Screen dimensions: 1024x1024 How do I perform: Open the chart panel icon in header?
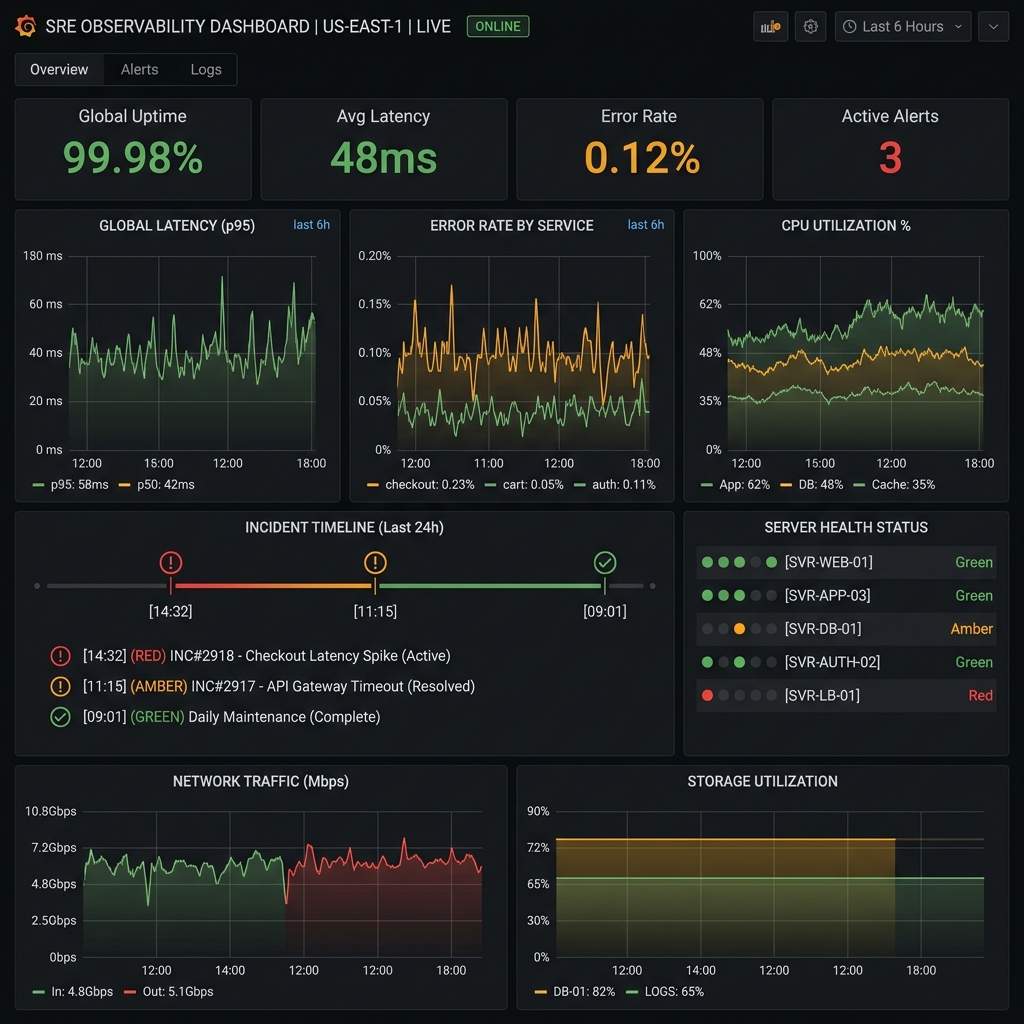click(x=771, y=27)
